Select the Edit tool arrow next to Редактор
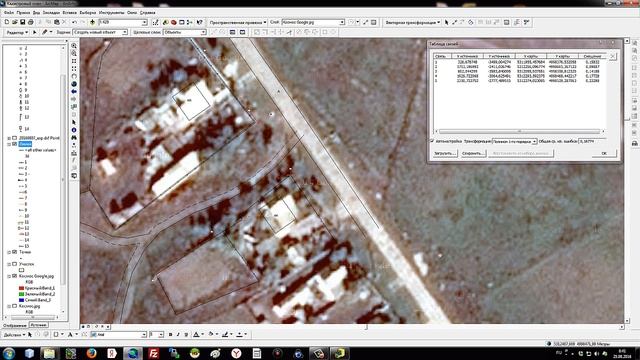This screenshot has height=360, width=640. (35, 32)
